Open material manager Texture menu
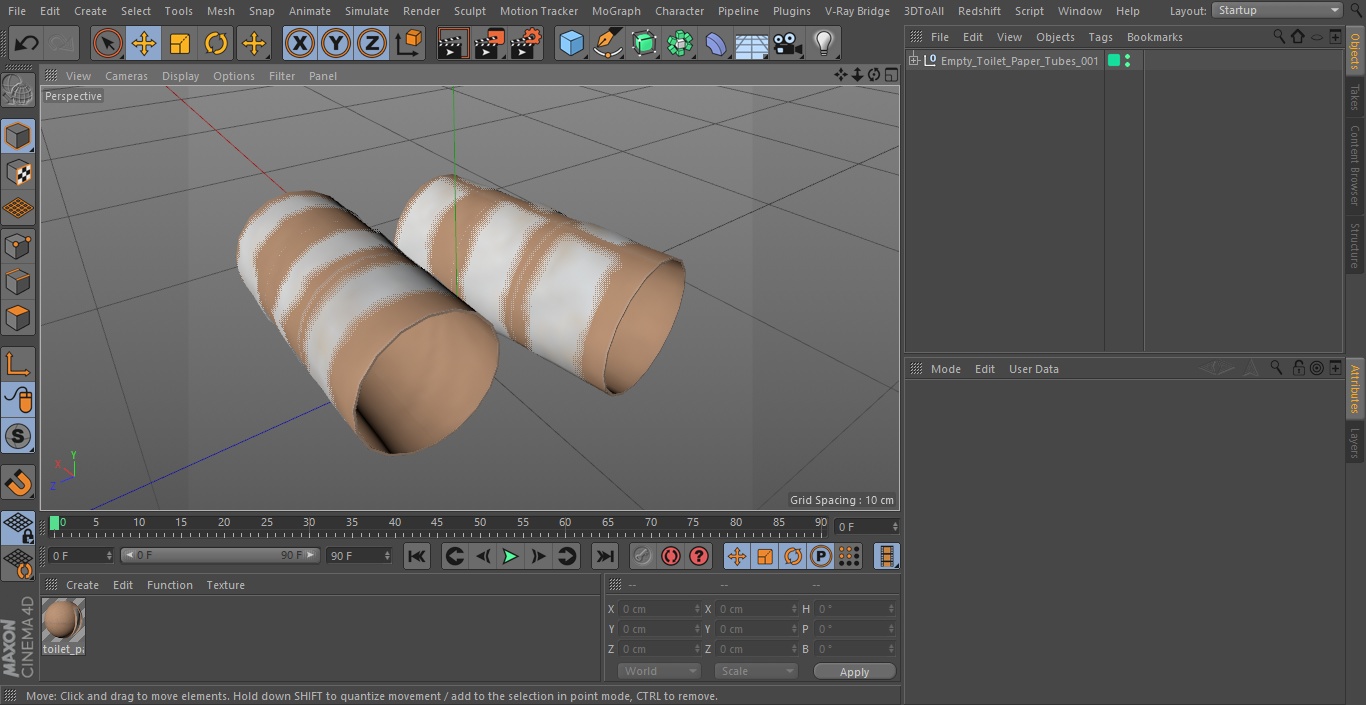1366x705 pixels. (x=225, y=585)
